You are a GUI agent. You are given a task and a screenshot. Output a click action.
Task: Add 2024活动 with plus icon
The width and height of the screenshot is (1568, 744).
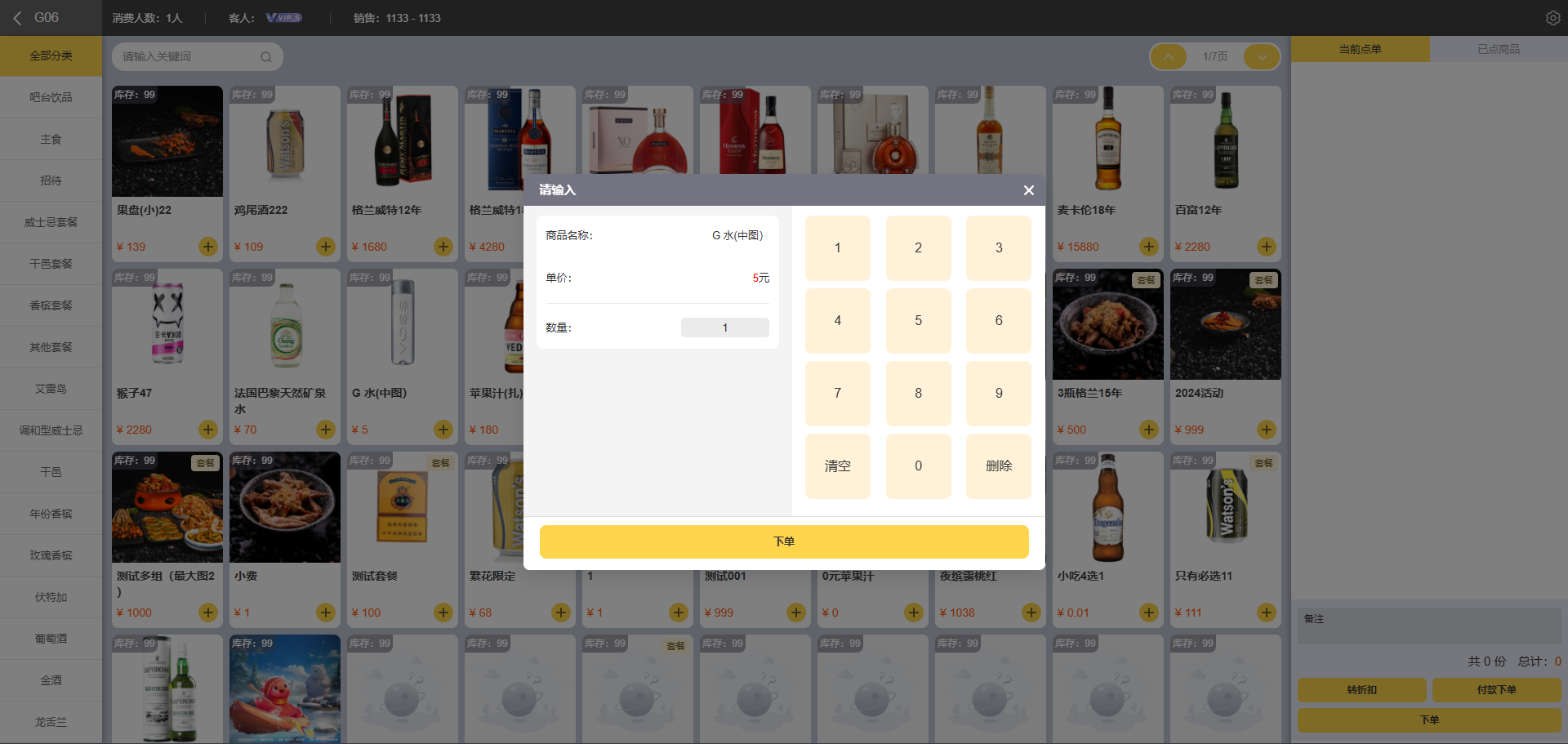tap(1267, 430)
